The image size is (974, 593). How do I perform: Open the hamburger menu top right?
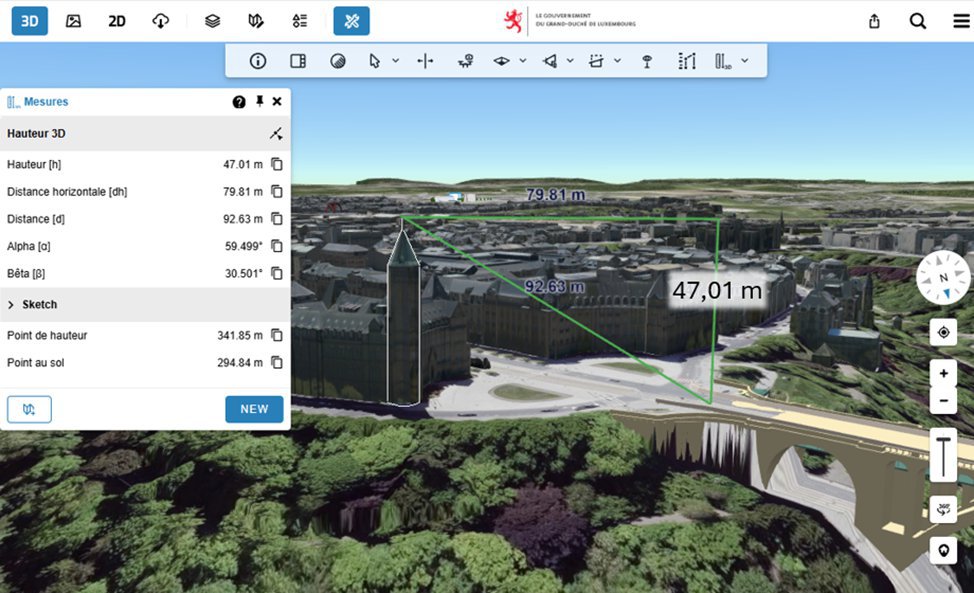[x=960, y=20]
